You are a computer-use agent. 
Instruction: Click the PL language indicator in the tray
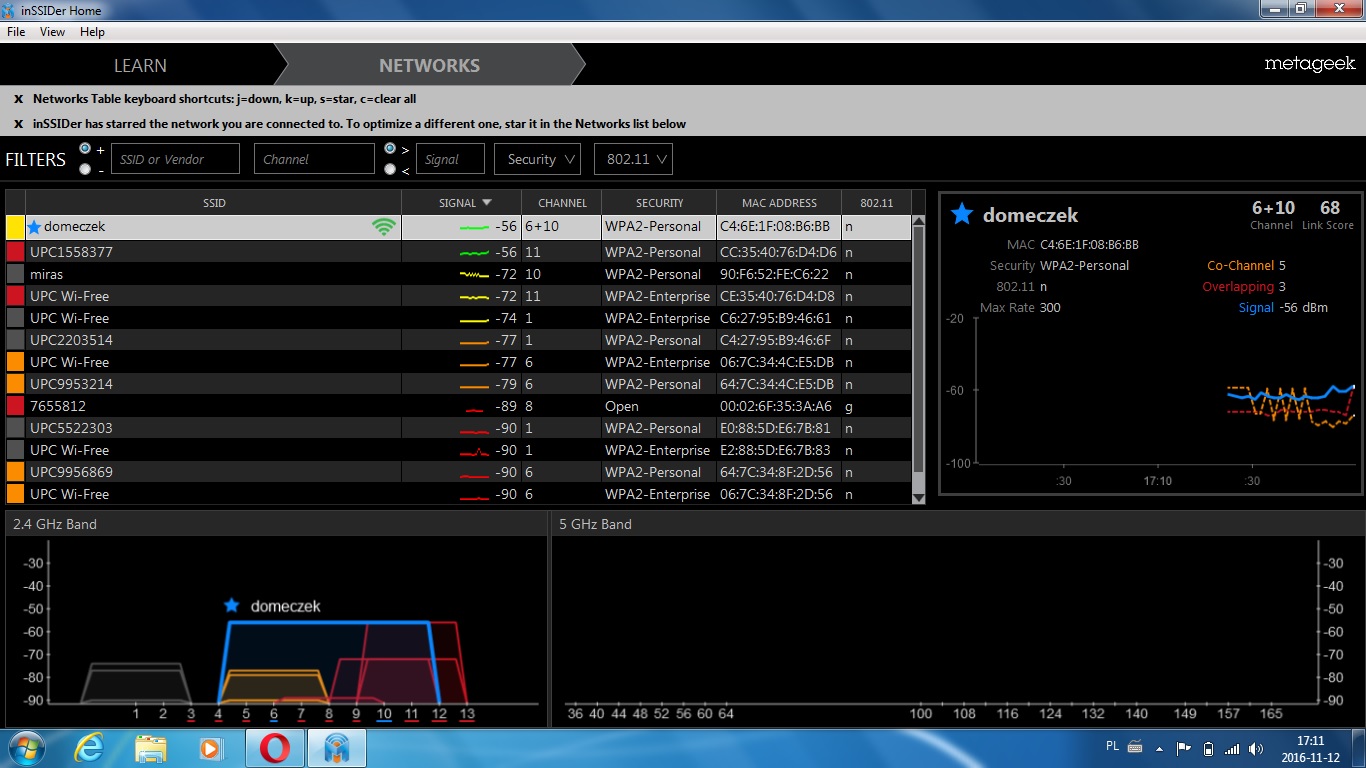1113,746
